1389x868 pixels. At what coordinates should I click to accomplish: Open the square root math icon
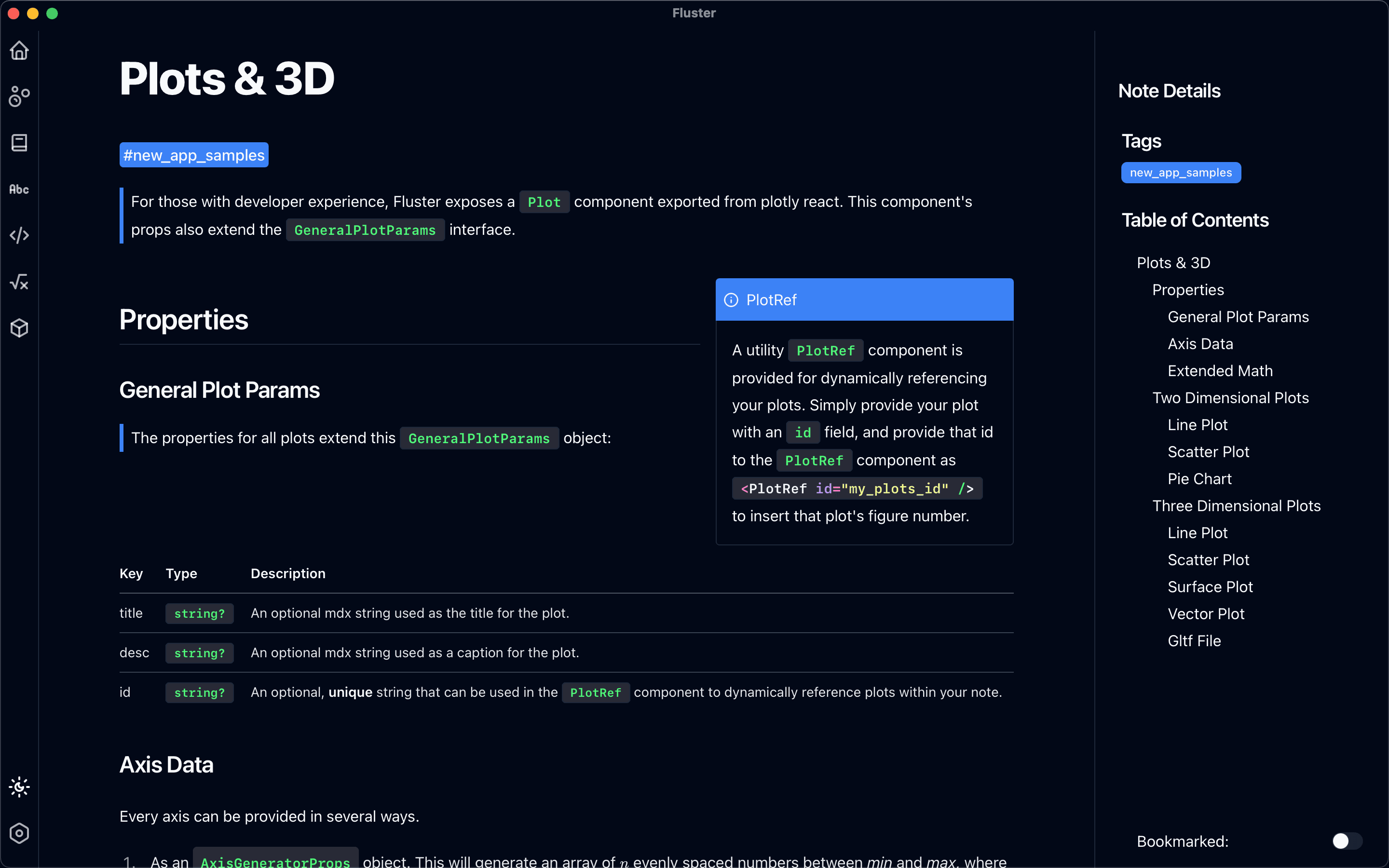(x=19, y=282)
